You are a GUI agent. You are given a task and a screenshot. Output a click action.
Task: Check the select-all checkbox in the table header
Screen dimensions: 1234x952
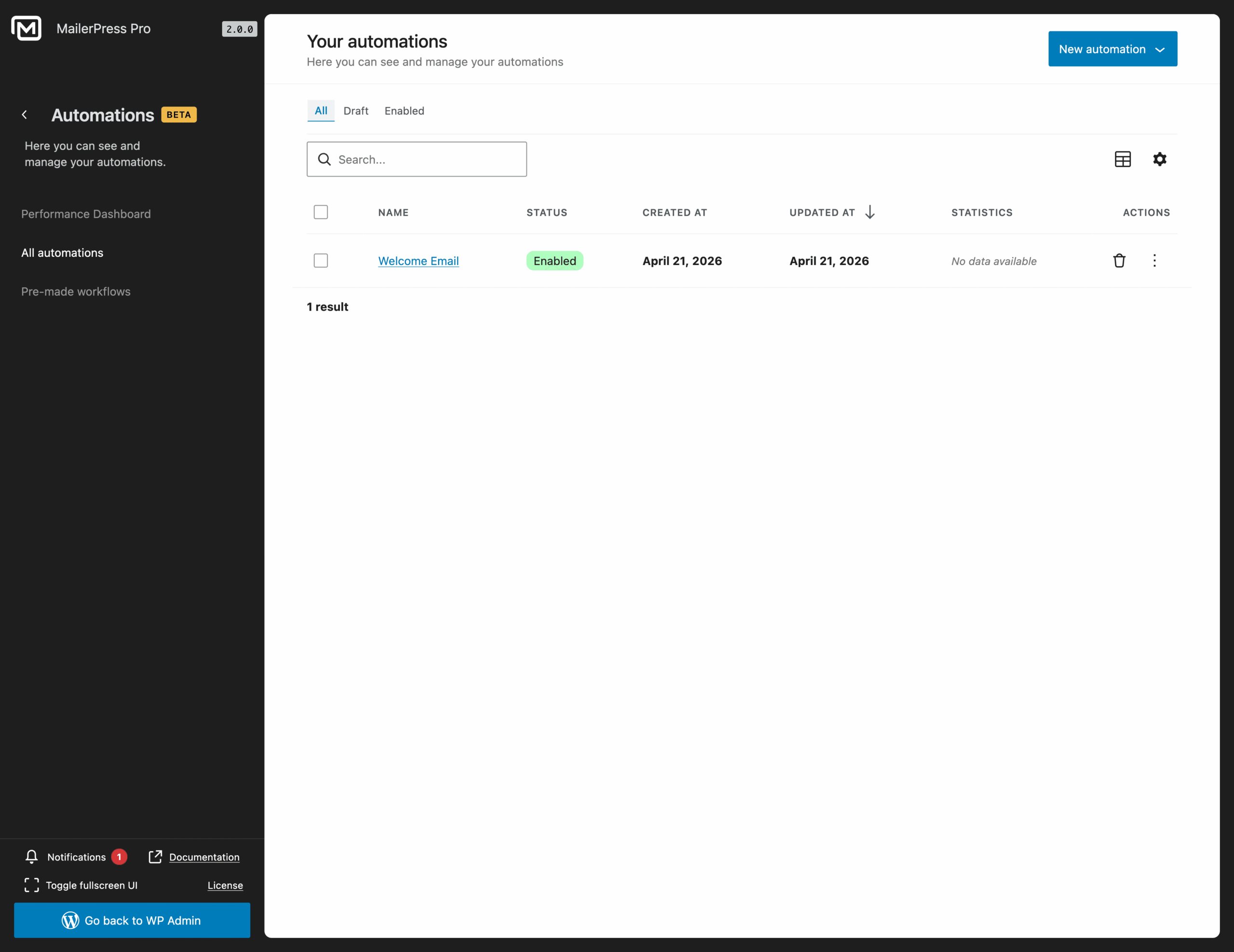[x=321, y=212]
